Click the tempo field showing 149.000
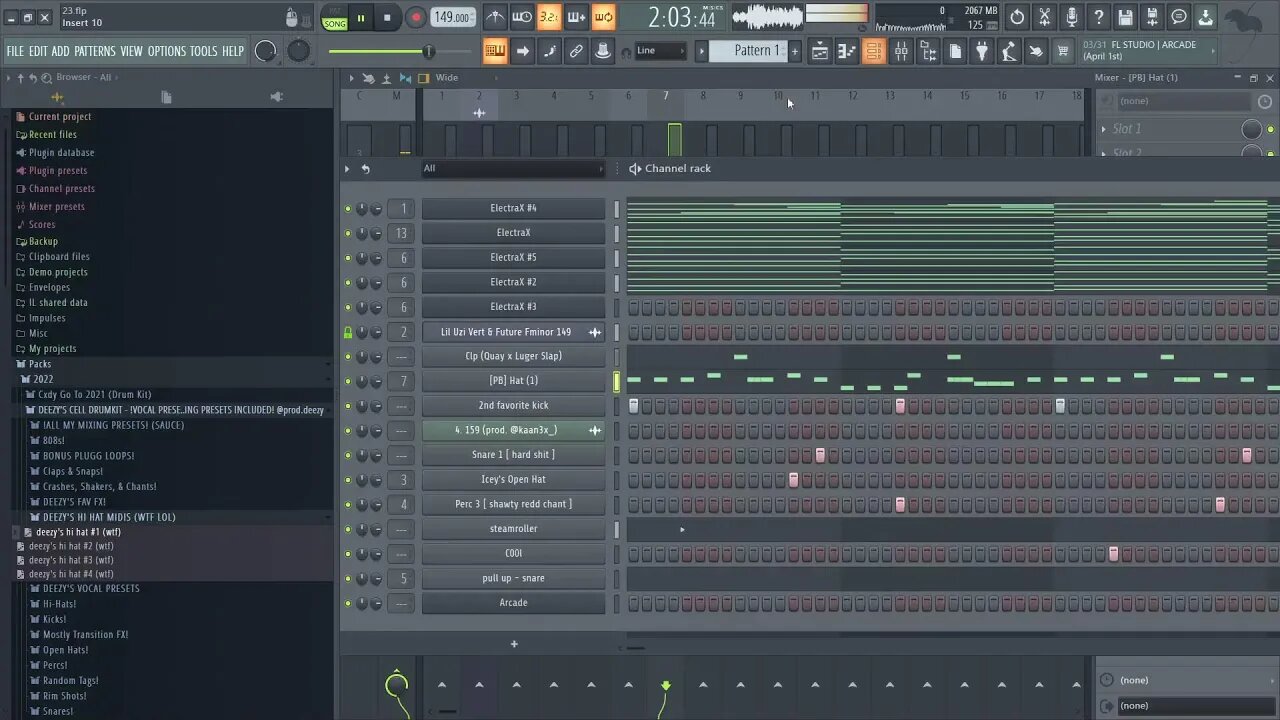1280x720 pixels. coord(453,18)
